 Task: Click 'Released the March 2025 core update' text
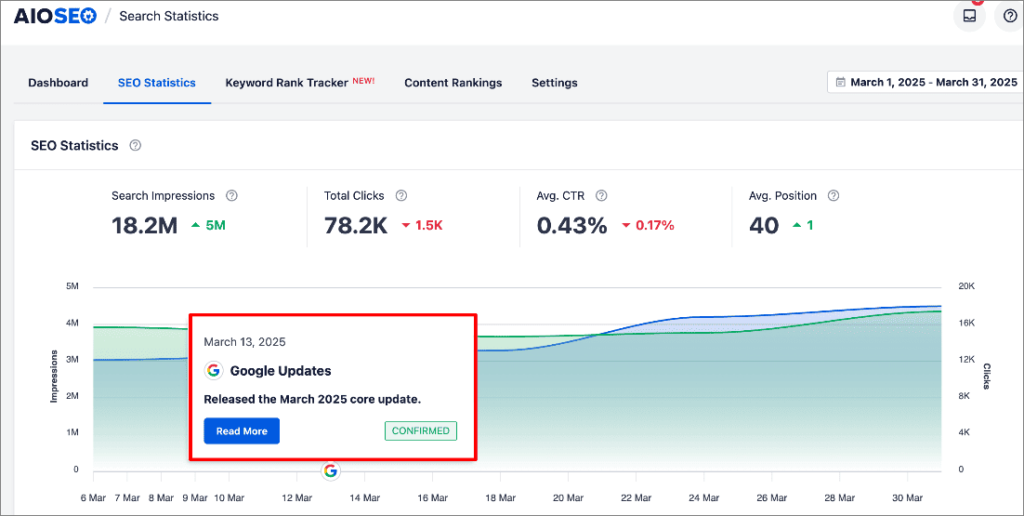[x=312, y=399]
